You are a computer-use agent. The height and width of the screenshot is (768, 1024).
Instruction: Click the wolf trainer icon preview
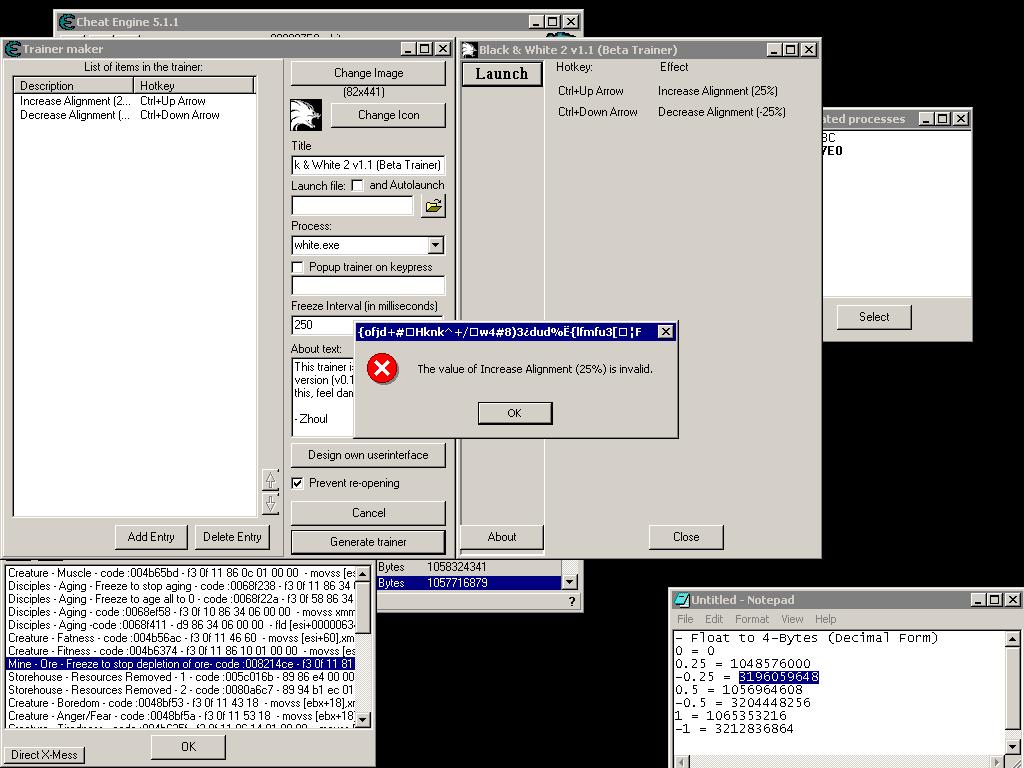tap(306, 115)
